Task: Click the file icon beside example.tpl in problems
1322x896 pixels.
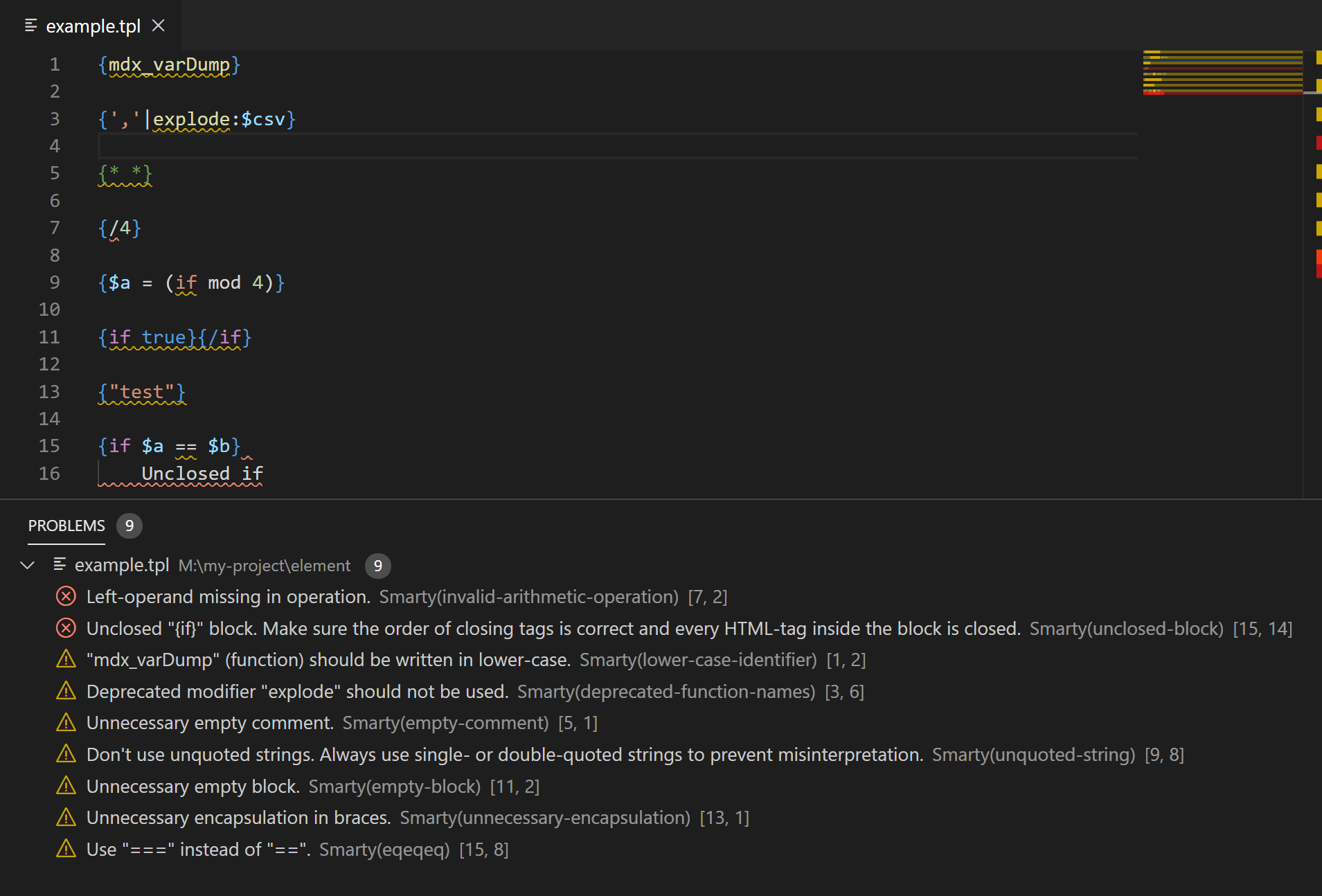Action: coord(60,565)
